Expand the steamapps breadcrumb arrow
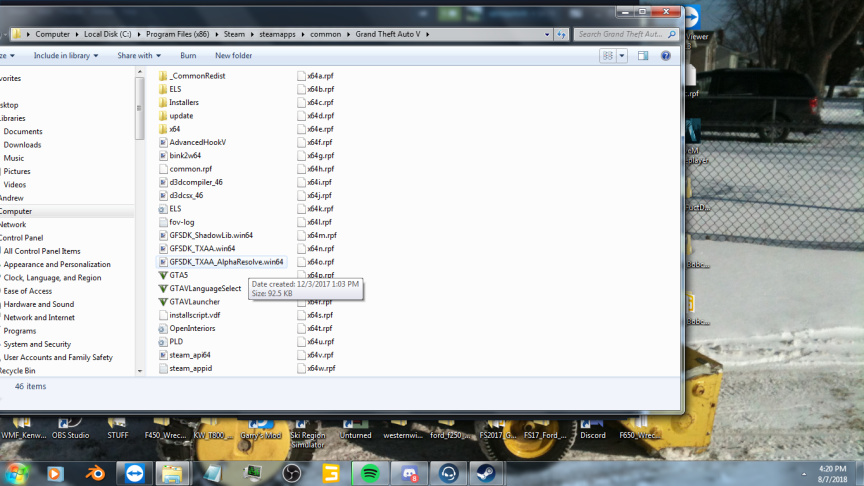 click(303, 34)
